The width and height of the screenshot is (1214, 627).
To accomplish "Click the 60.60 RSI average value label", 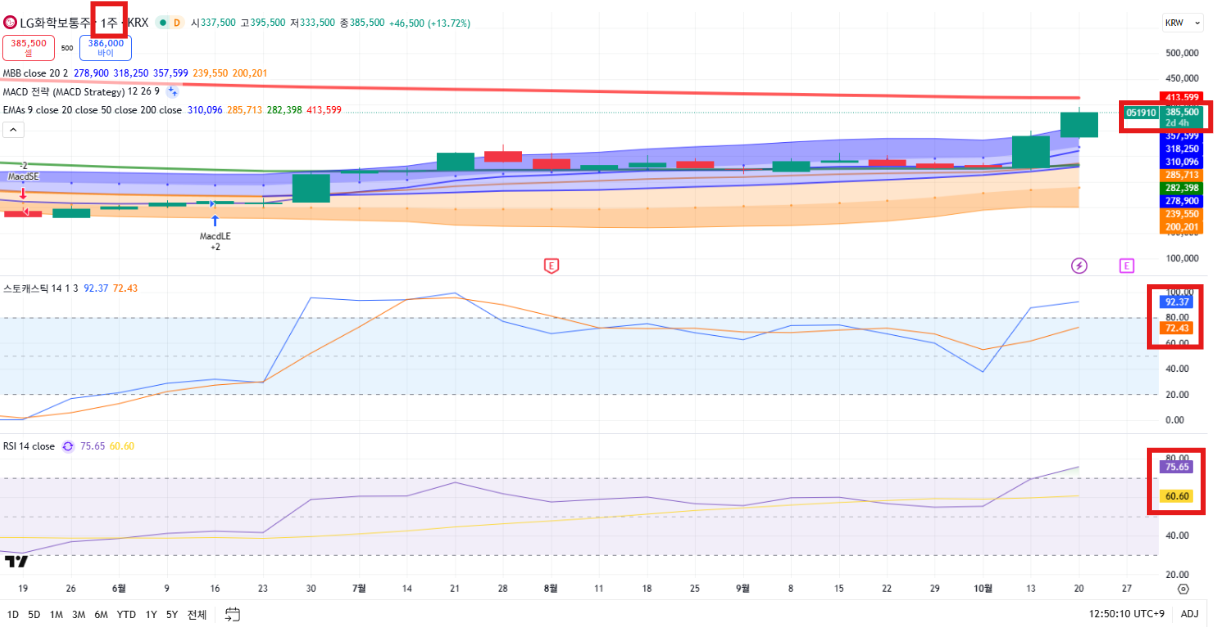I will (x=1174, y=496).
